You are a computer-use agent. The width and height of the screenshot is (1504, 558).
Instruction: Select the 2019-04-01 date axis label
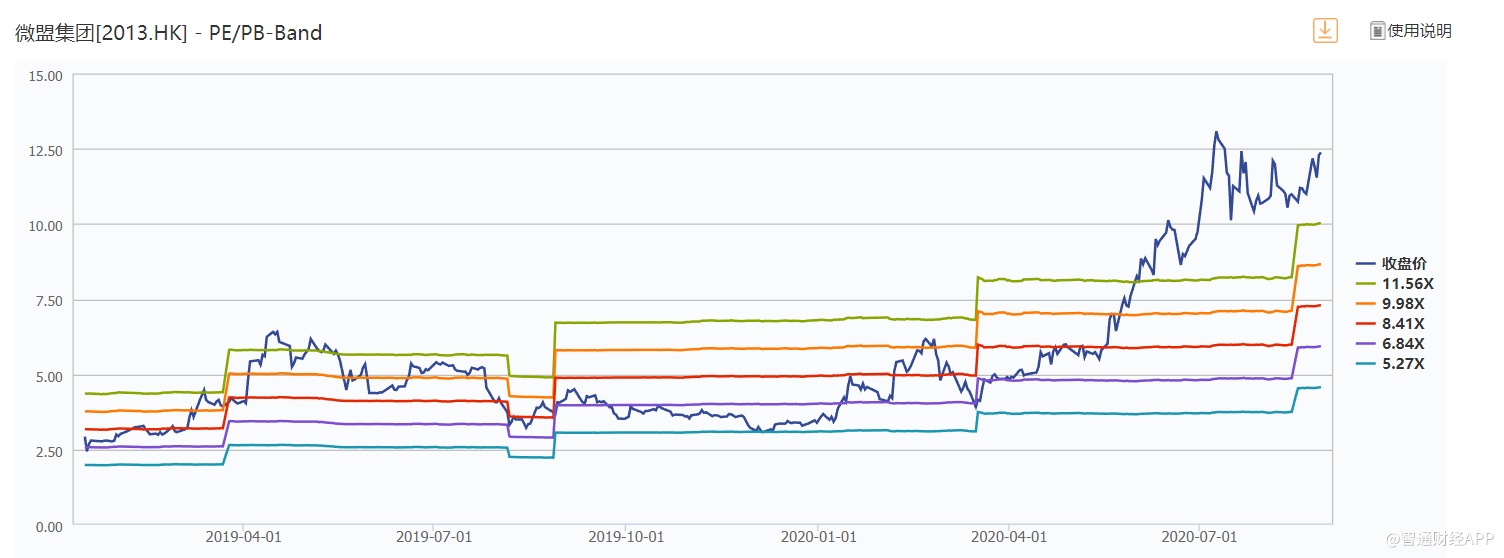pos(243,537)
